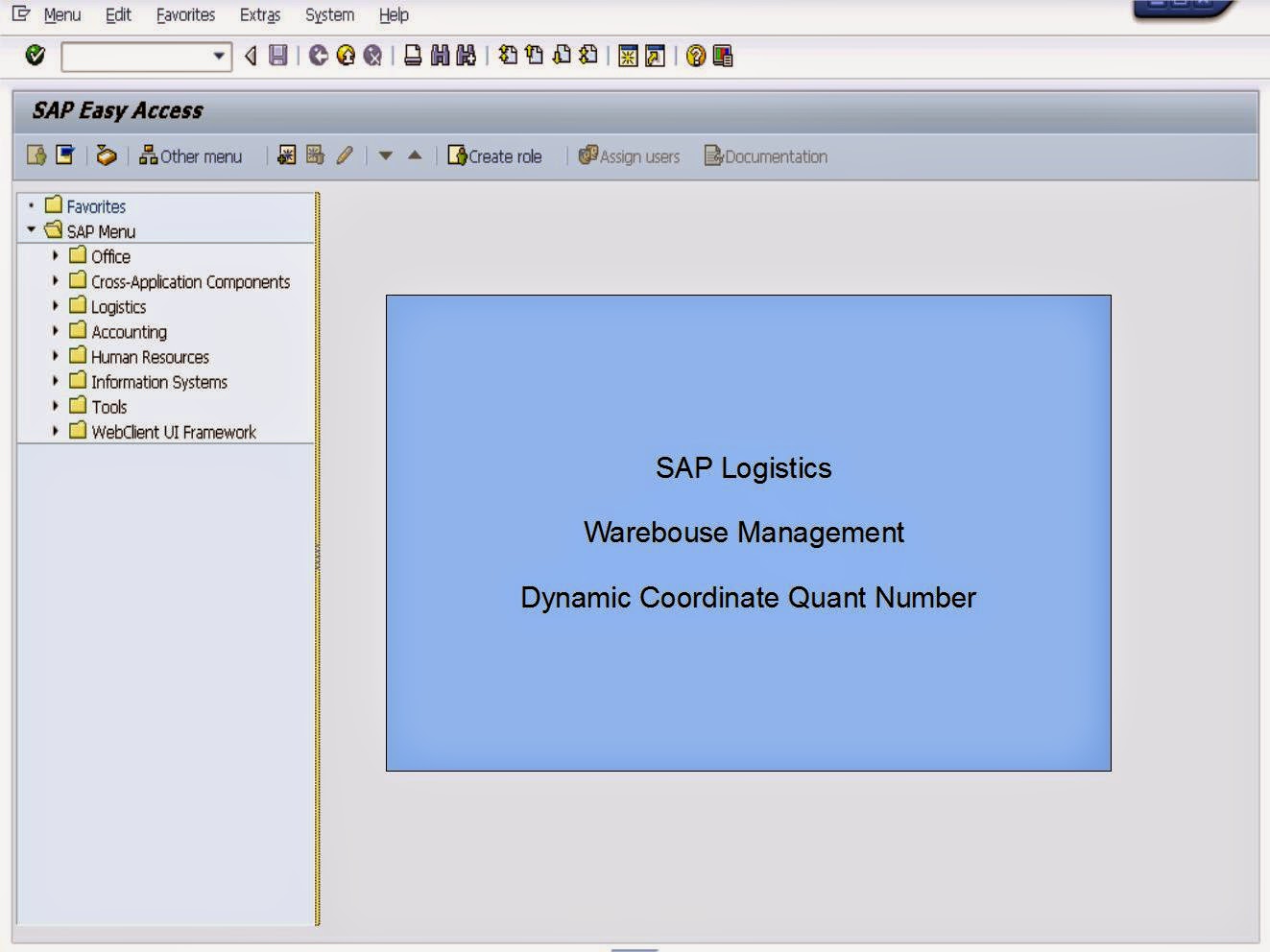Select the green Enter checkmark icon
1270x952 pixels.
[x=35, y=56]
